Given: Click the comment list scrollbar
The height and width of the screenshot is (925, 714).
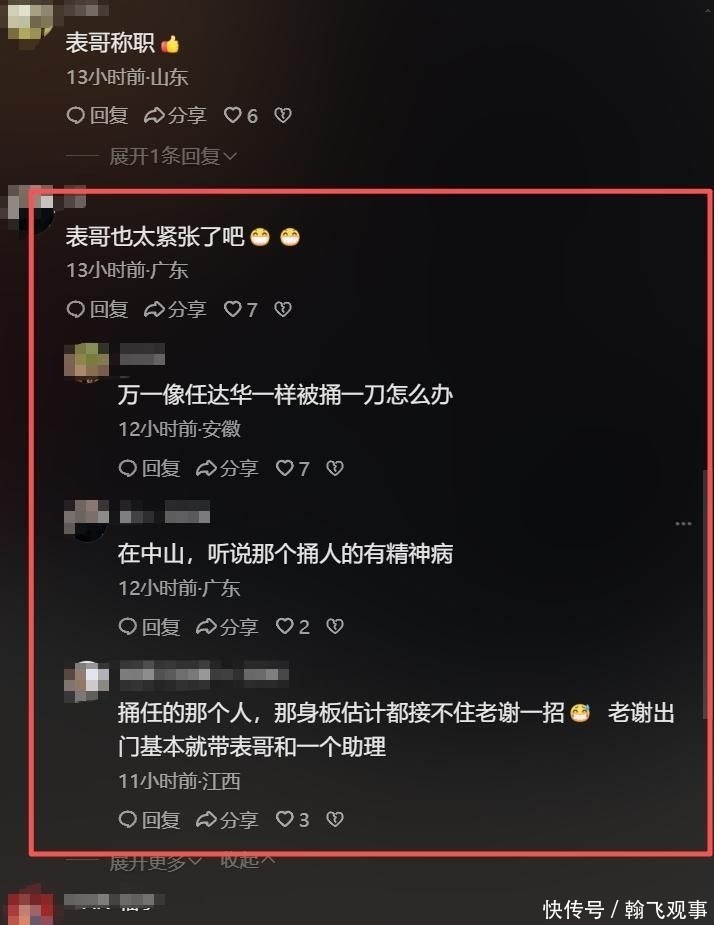Looking at the screenshot, I should [x=706, y=594].
